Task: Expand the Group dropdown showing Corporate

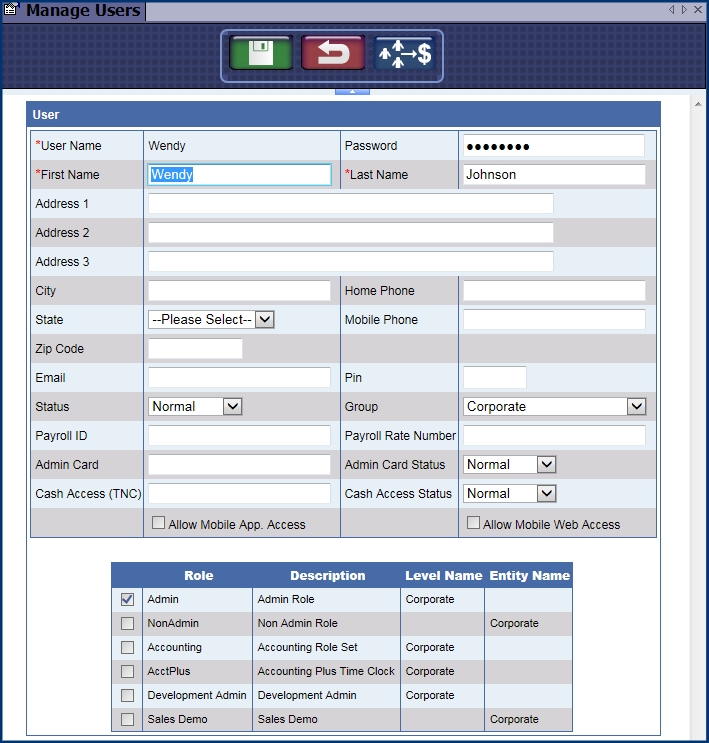Action: click(x=636, y=407)
